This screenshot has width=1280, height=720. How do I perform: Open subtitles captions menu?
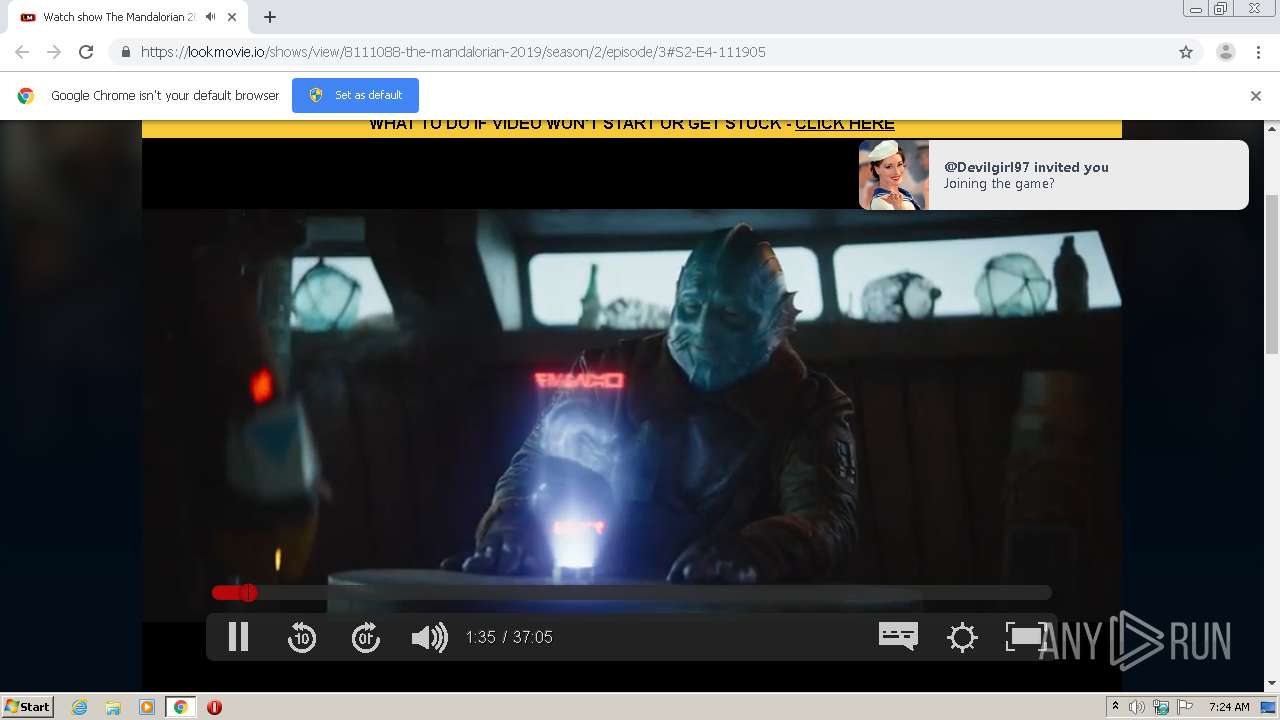898,636
